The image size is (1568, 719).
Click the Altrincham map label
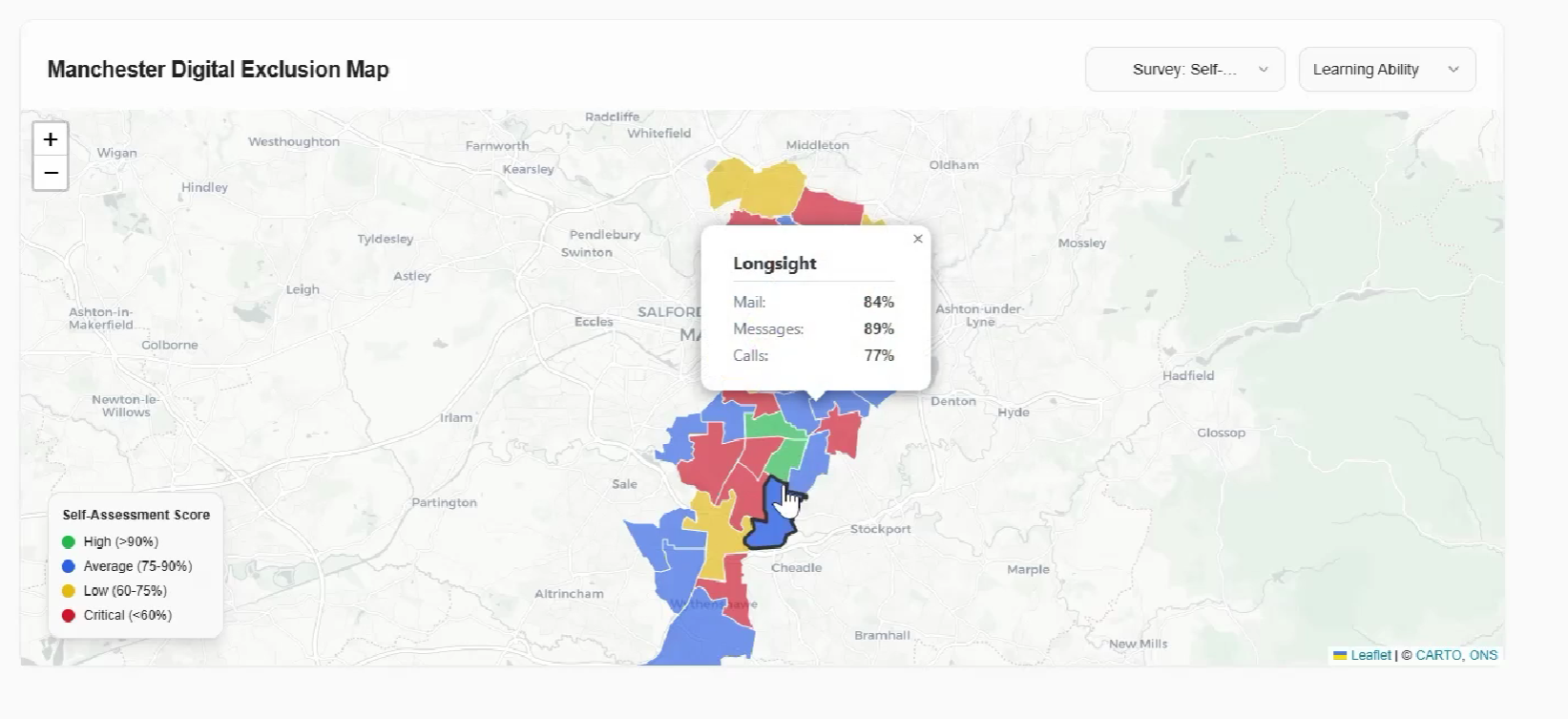pos(569,594)
